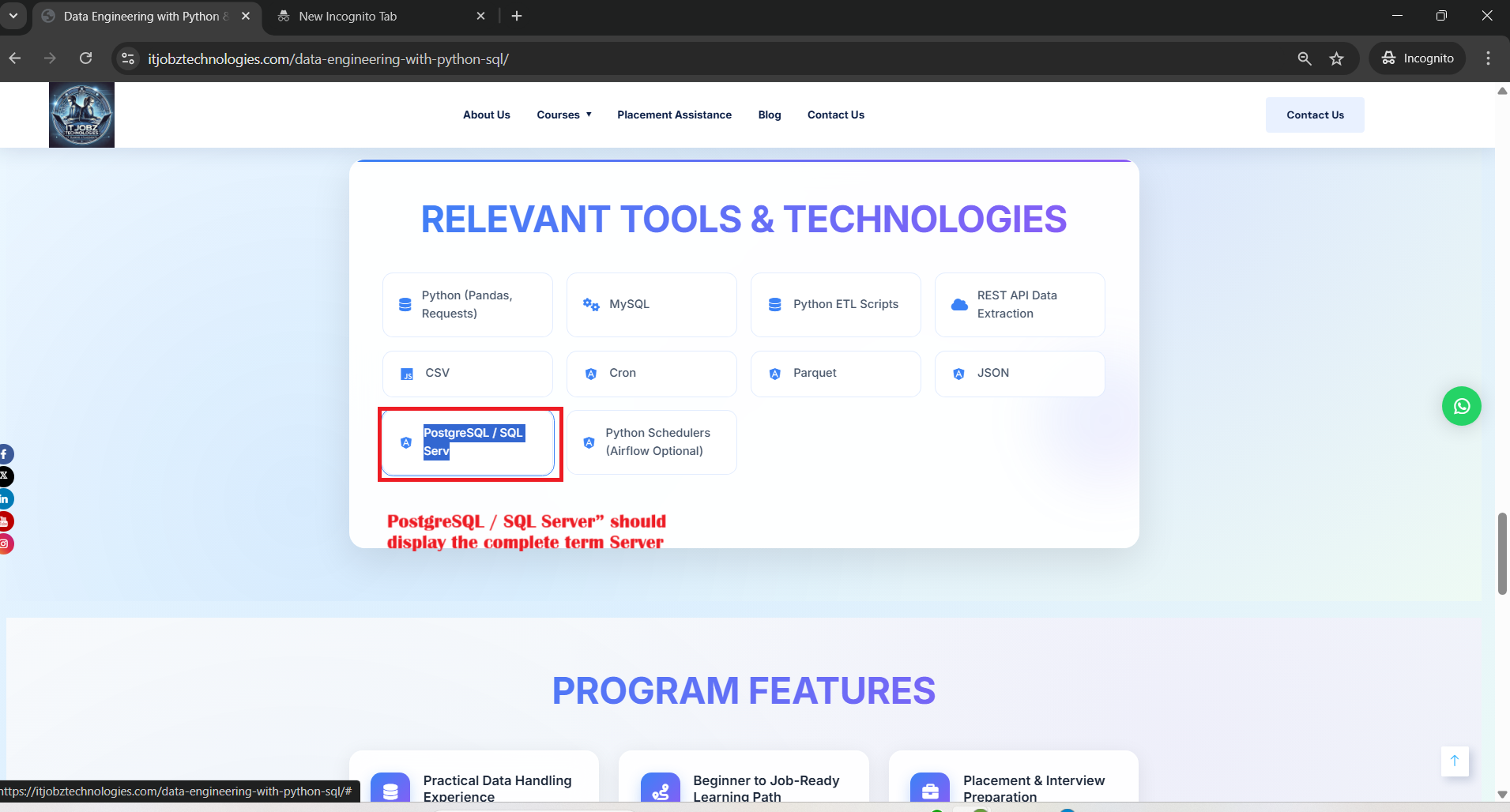Open the Placement Assistance link

coord(674,115)
